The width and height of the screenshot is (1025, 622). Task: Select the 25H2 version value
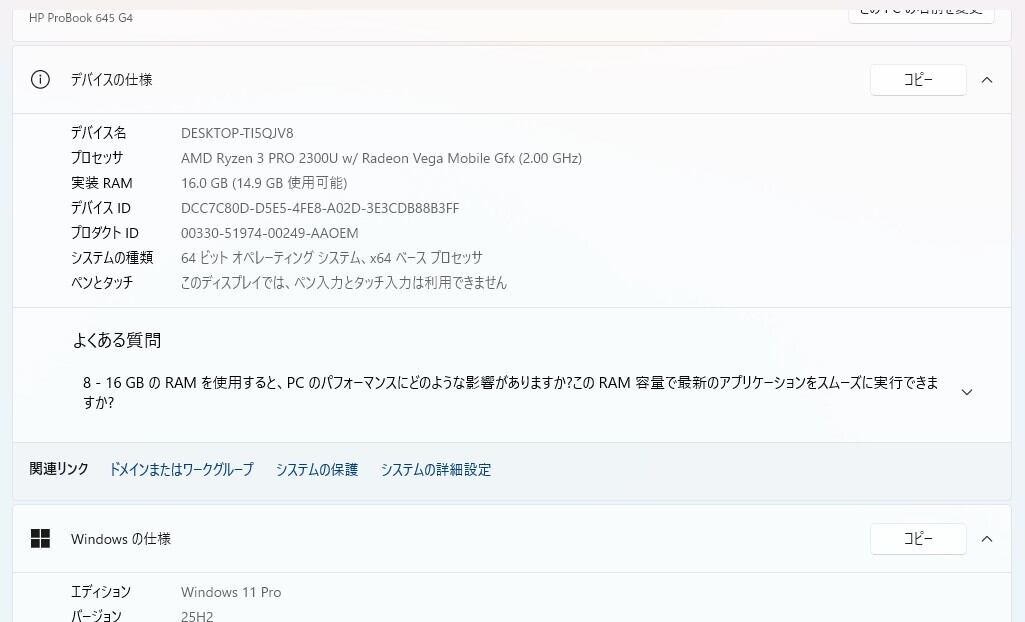(197, 616)
